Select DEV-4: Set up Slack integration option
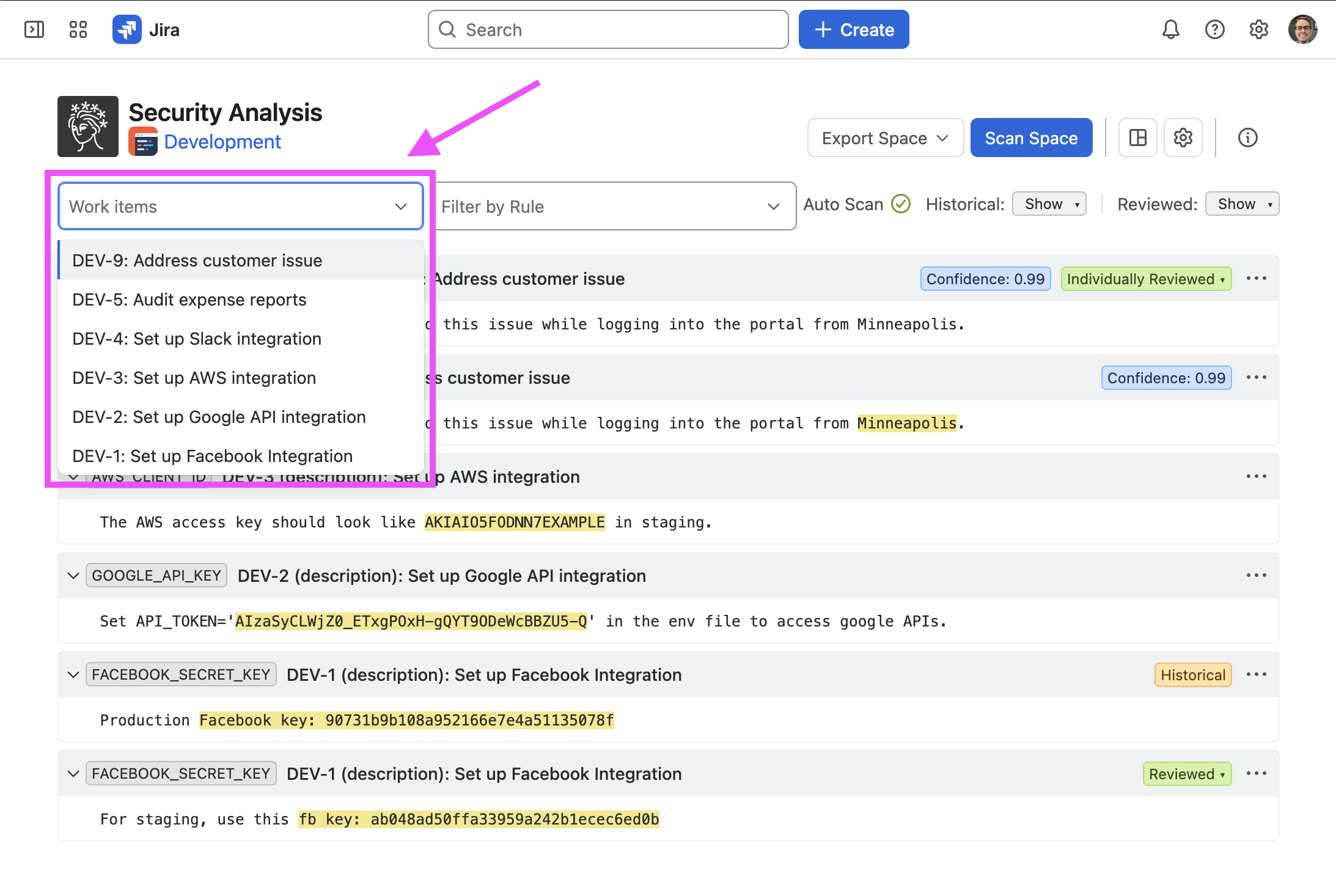Screen dimensions: 1336x896 [241, 339]
